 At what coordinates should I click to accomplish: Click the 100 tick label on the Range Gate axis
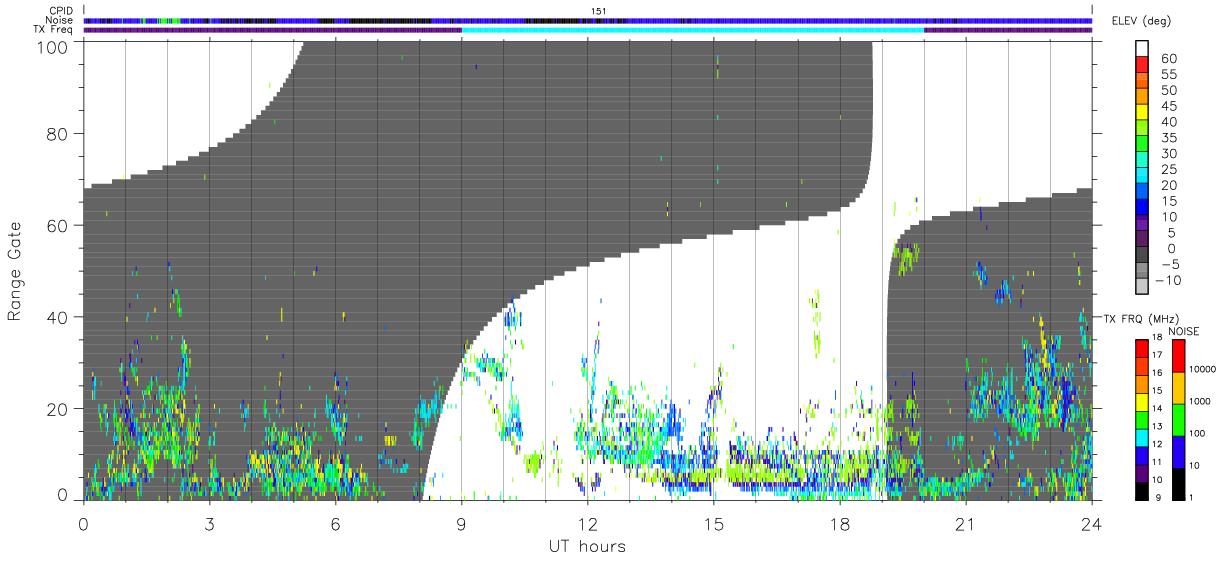(53, 46)
